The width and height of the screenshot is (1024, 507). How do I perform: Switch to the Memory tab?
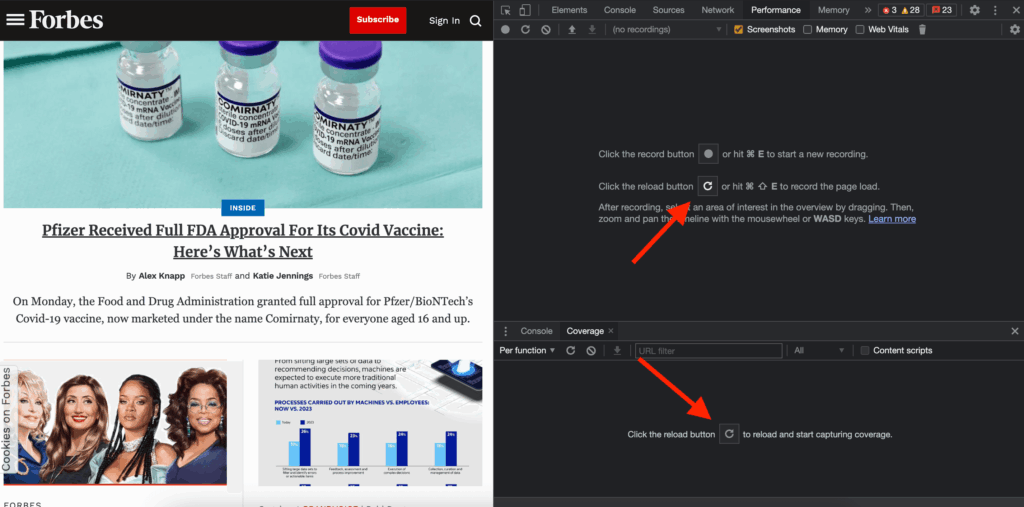[x=833, y=10]
